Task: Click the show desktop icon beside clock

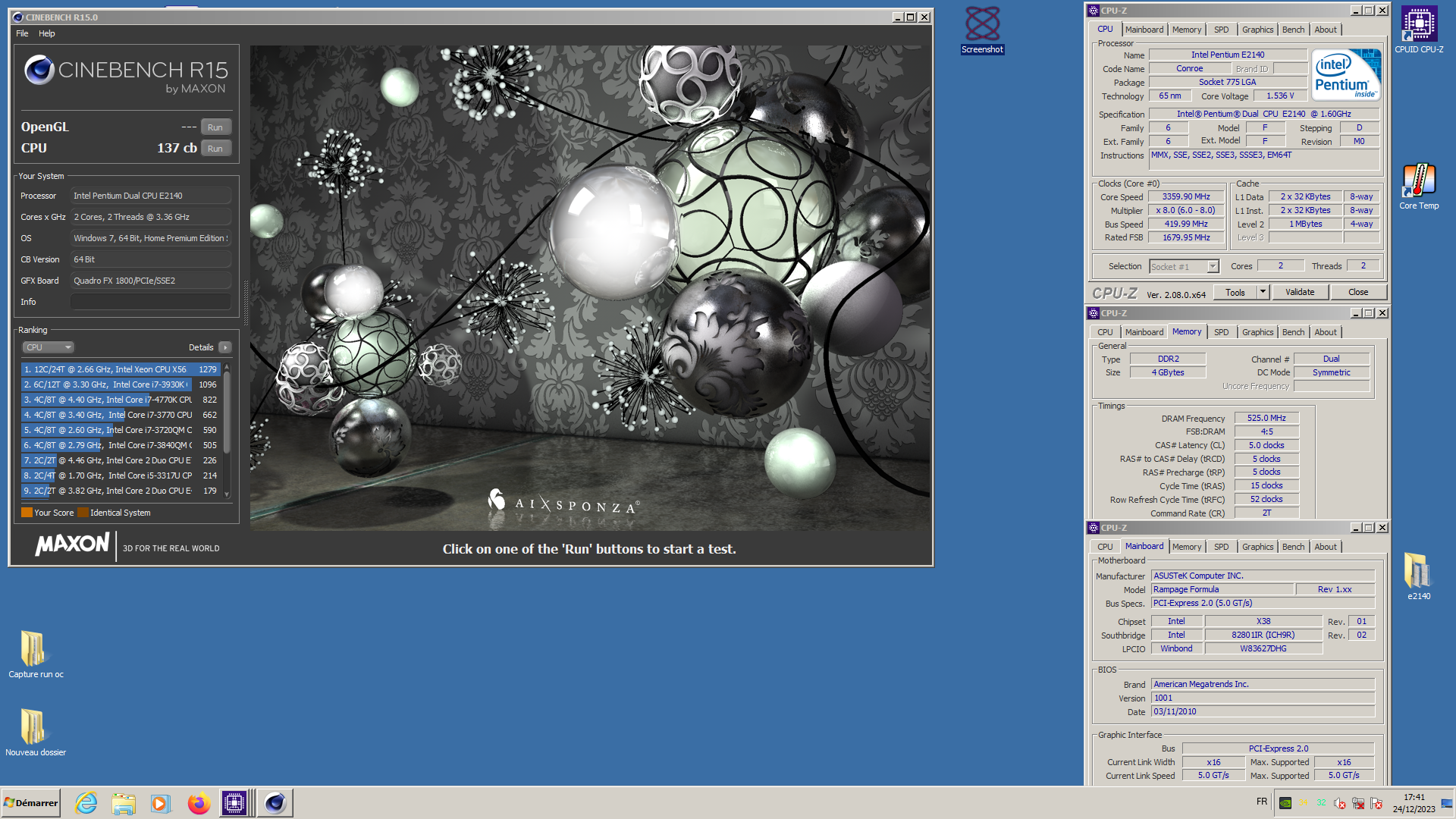Action: click(x=1447, y=803)
